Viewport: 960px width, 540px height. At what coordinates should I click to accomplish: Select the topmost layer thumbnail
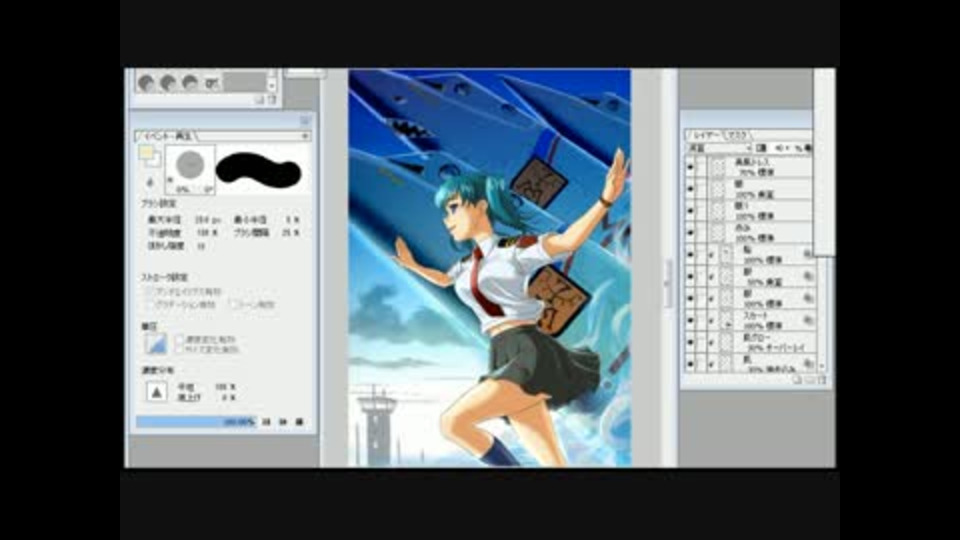(718, 167)
